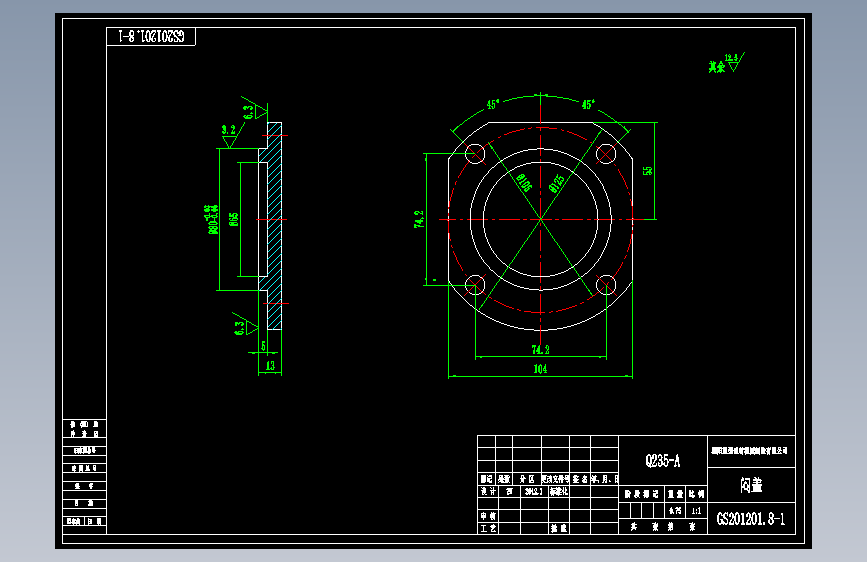Click the 比例 header cell
867x562 pixels.
(x=696, y=494)
